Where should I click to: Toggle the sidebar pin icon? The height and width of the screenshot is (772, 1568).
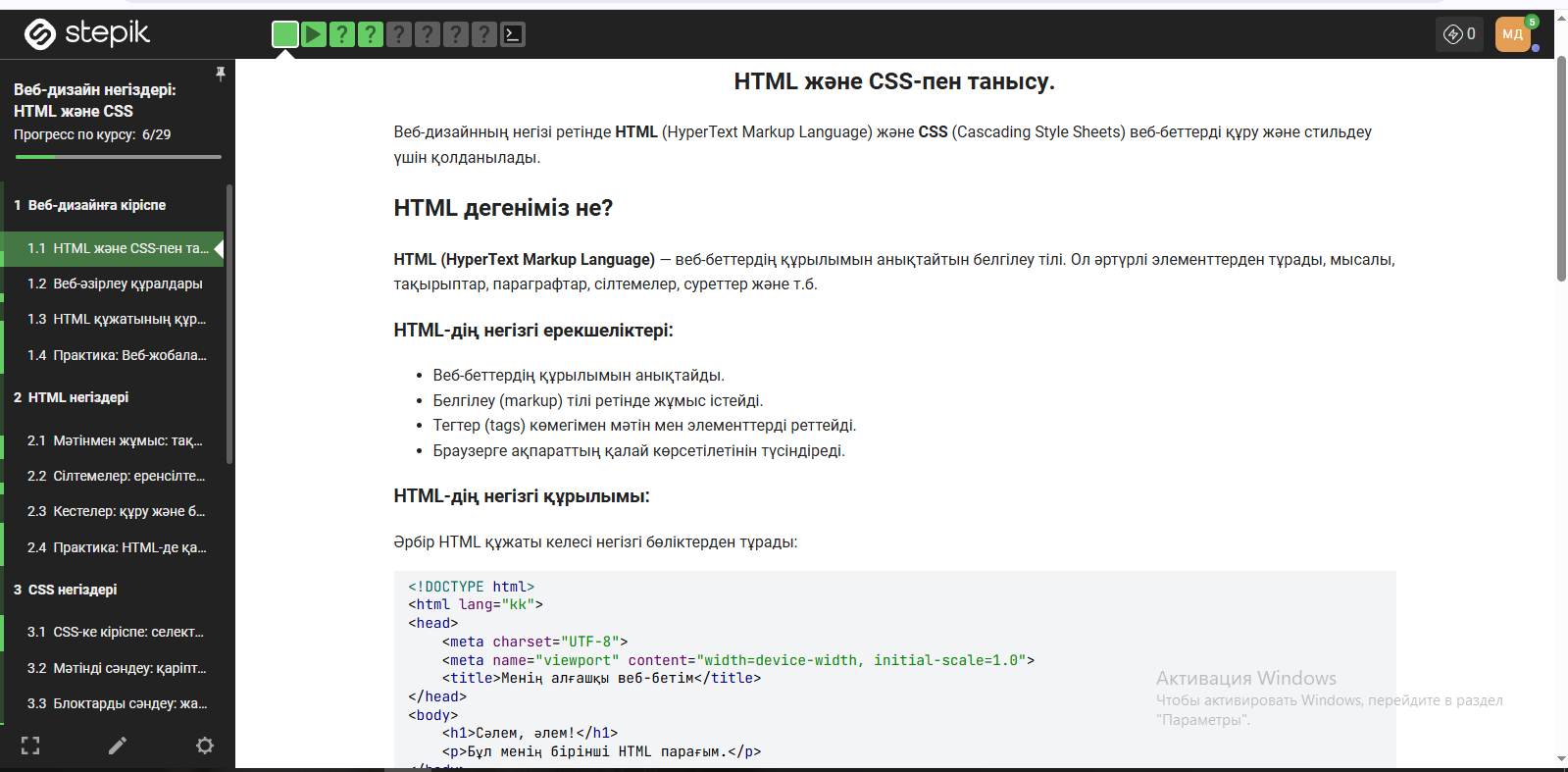coord(221,74)
